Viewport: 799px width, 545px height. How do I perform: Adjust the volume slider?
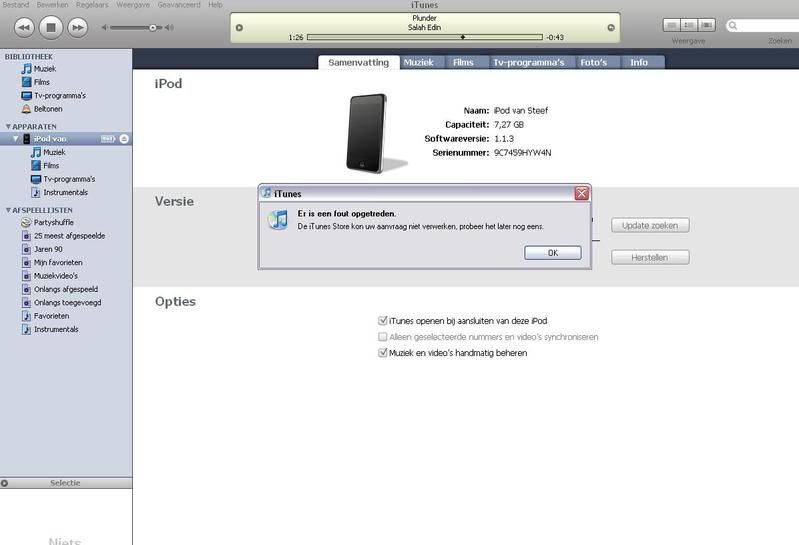click(x=153, y=28)
